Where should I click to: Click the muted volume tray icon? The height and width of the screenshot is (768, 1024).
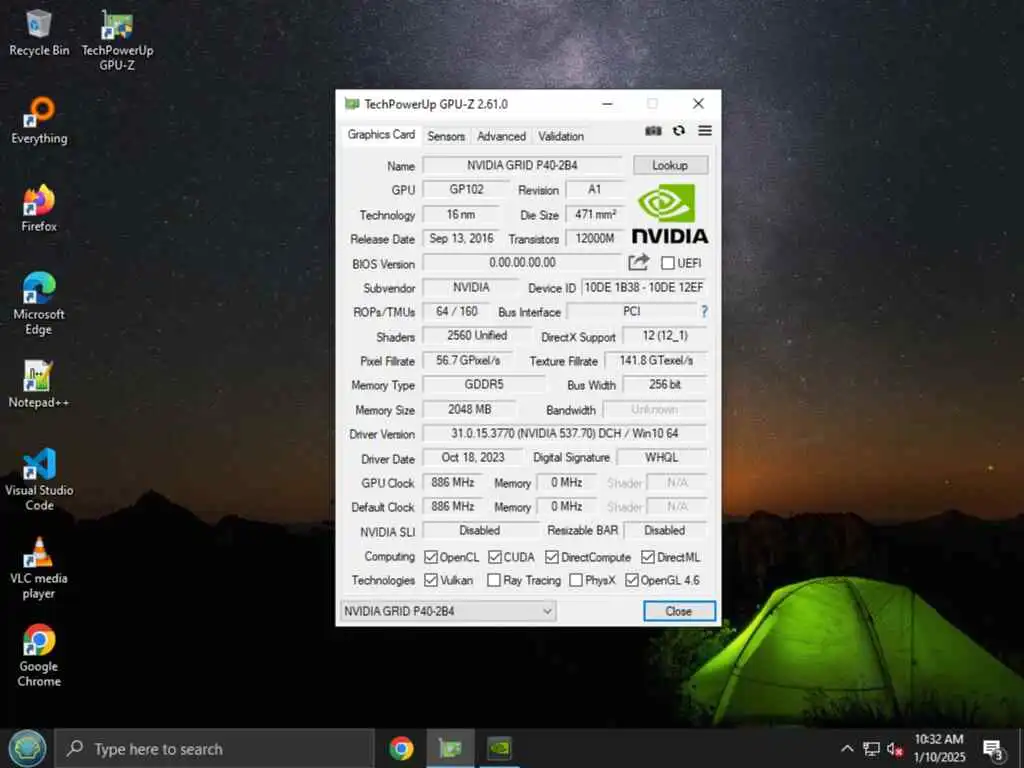coord(895,749)
